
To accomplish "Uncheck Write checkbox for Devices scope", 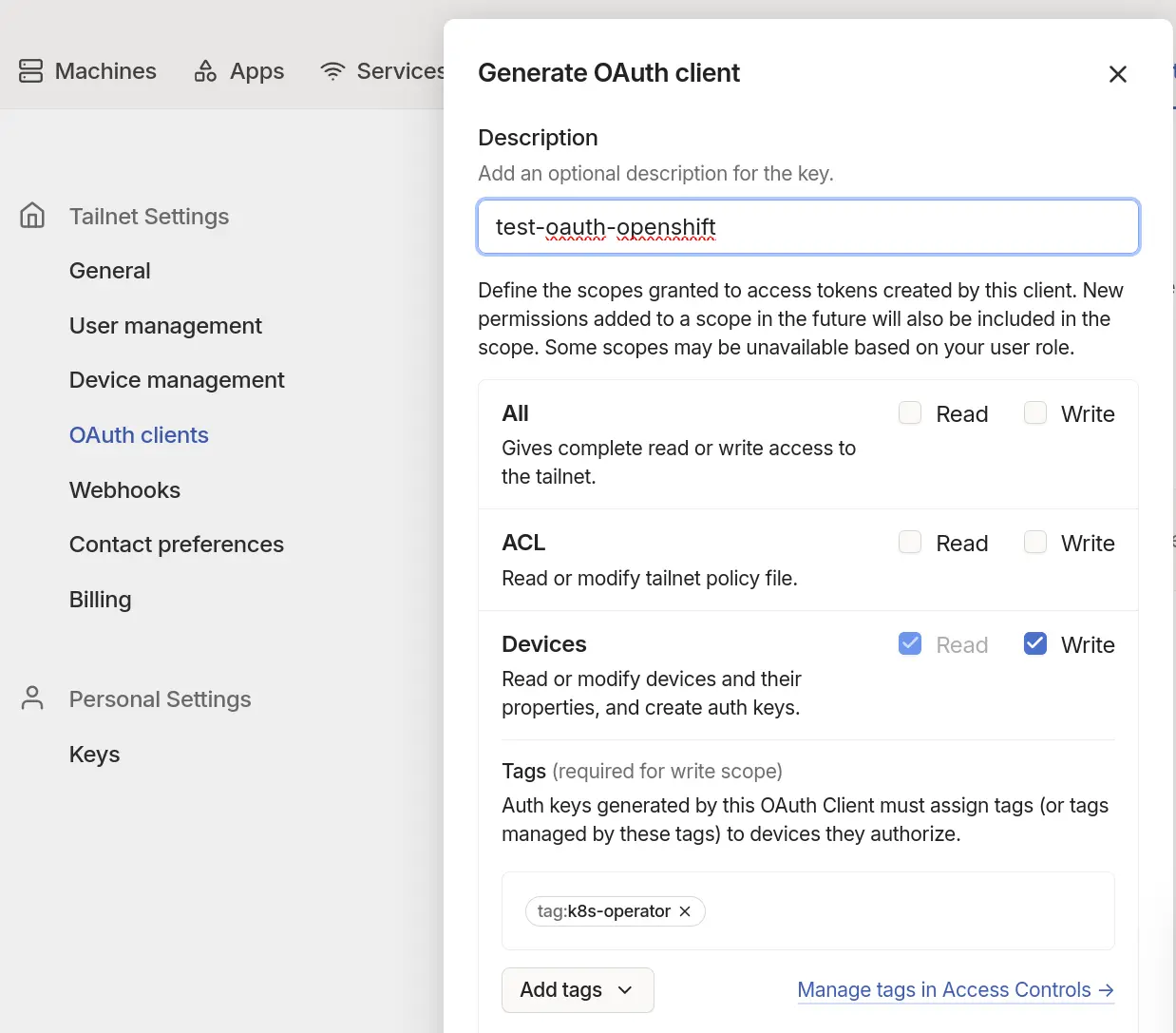I will [x=1035, y=643].
